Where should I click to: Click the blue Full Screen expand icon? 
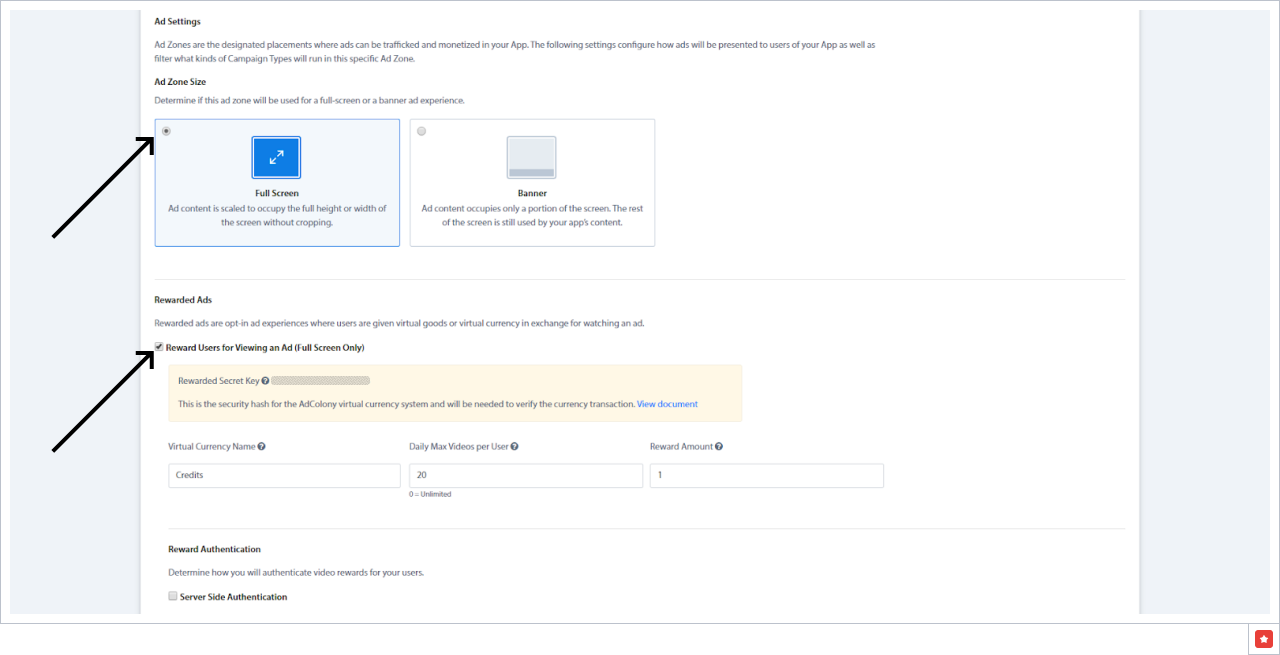click(x=276, y=157)
